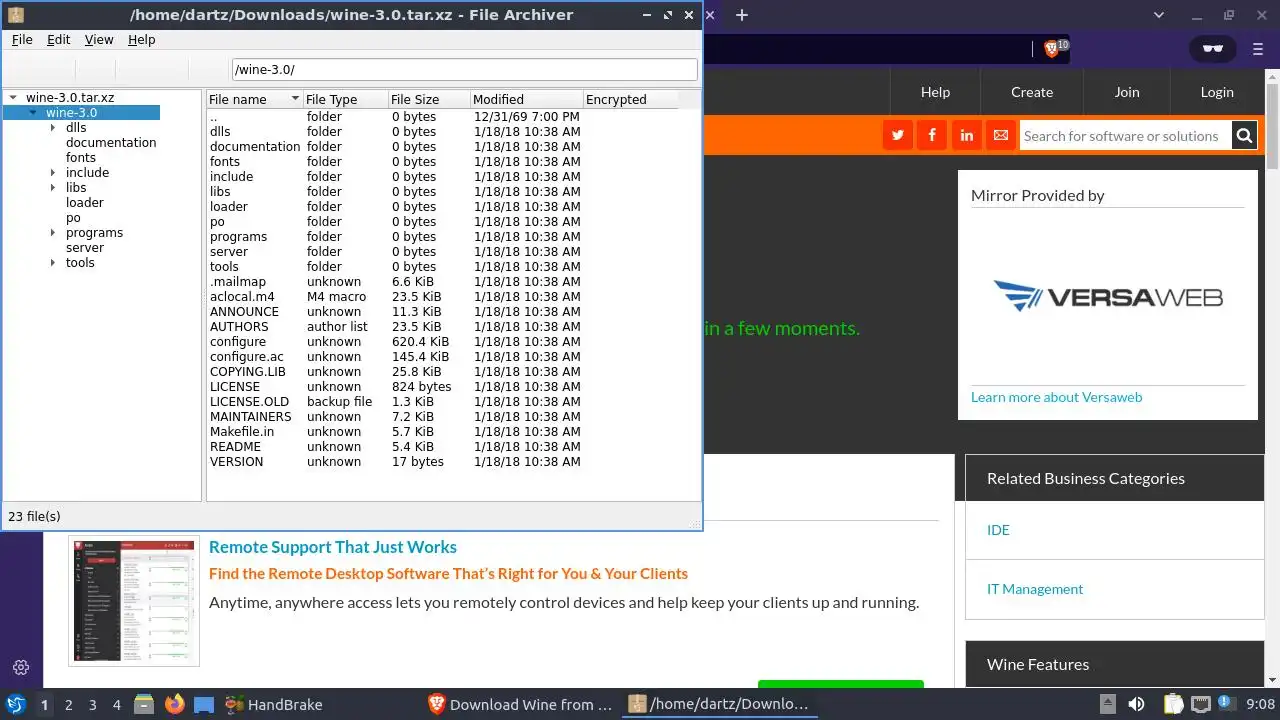Click the clipboard icon in system tray
Screen dimensions: 1280x720
(x=1172, y=704)
